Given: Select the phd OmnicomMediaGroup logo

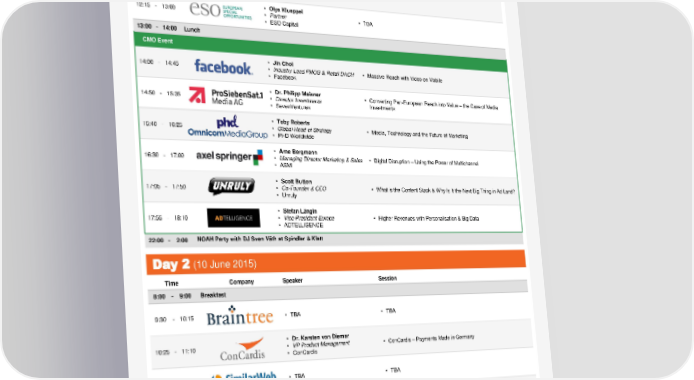Looking at the screenshot, I should pyautogui.click(x=228, y=127).
